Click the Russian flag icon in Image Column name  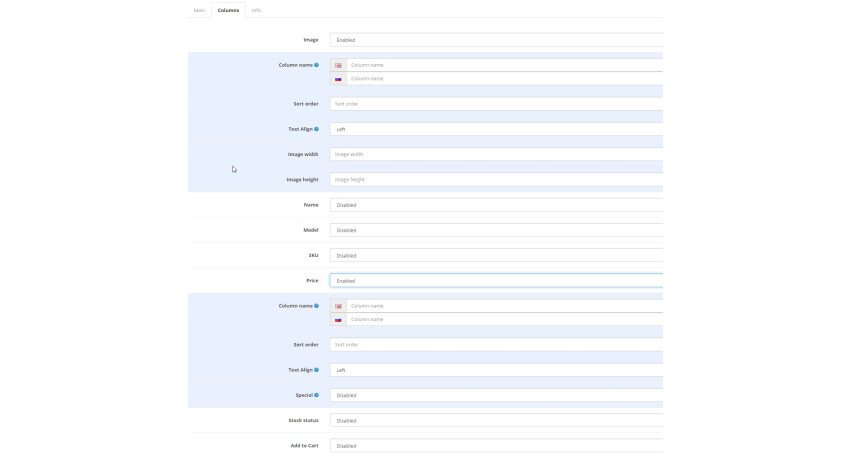[x=338, y=79]
